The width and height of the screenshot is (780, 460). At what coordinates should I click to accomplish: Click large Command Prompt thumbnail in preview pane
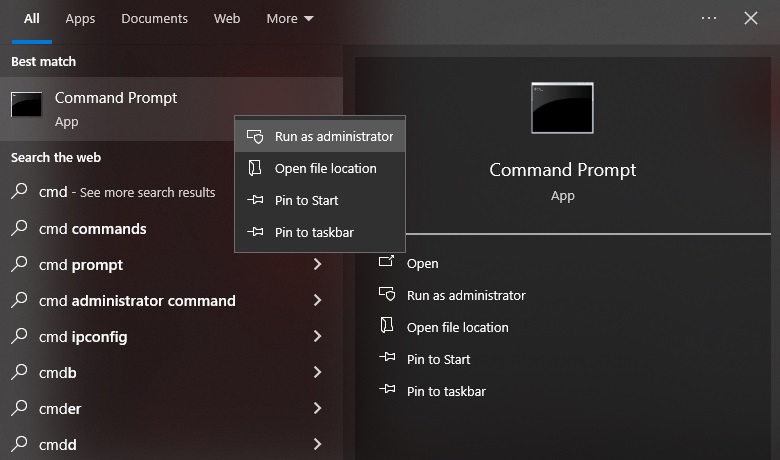[x=562, y=108]
